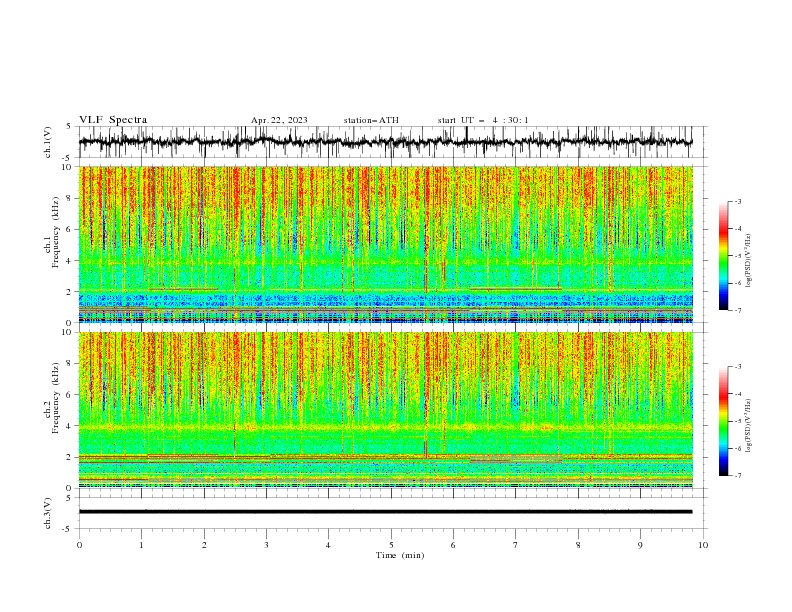Click the "-3" label on ch.1 color bar
The image size is (792, 612).
coord(738,201)
